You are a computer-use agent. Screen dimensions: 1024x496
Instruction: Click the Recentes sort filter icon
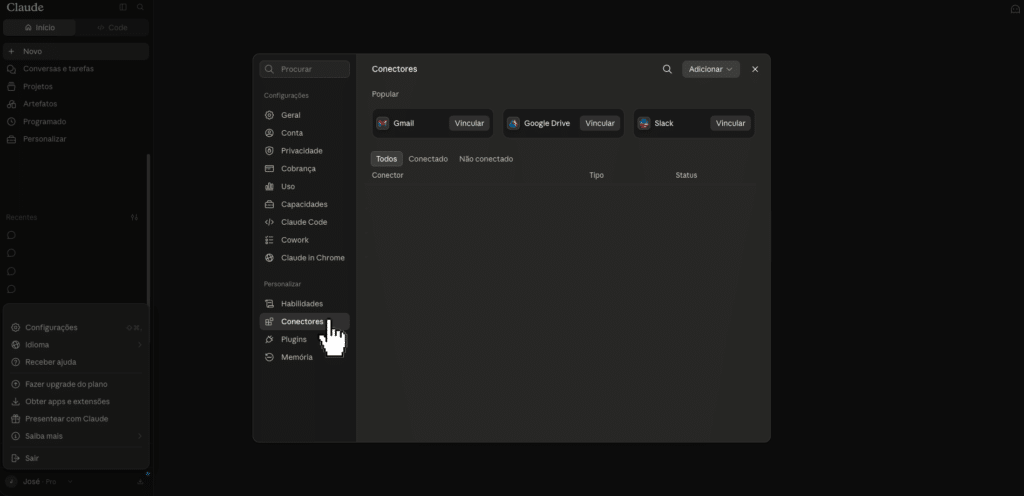(x=135, y=217)
